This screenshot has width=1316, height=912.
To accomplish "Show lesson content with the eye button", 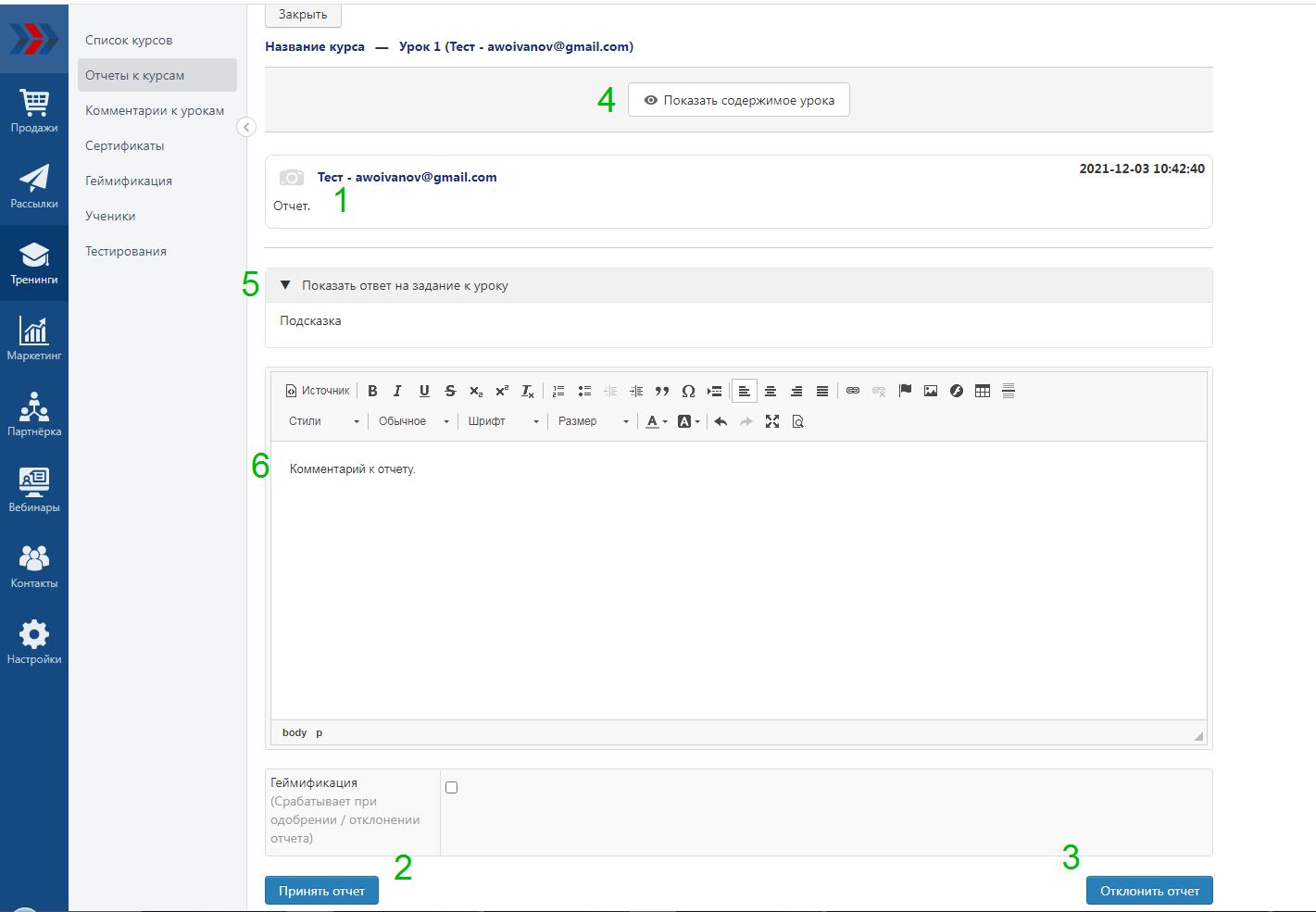I will 739,100.
